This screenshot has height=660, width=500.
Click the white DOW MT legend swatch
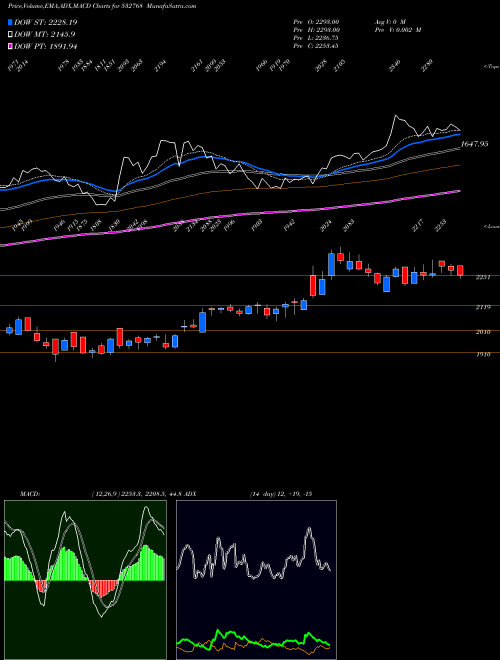[x=11, y=34]
